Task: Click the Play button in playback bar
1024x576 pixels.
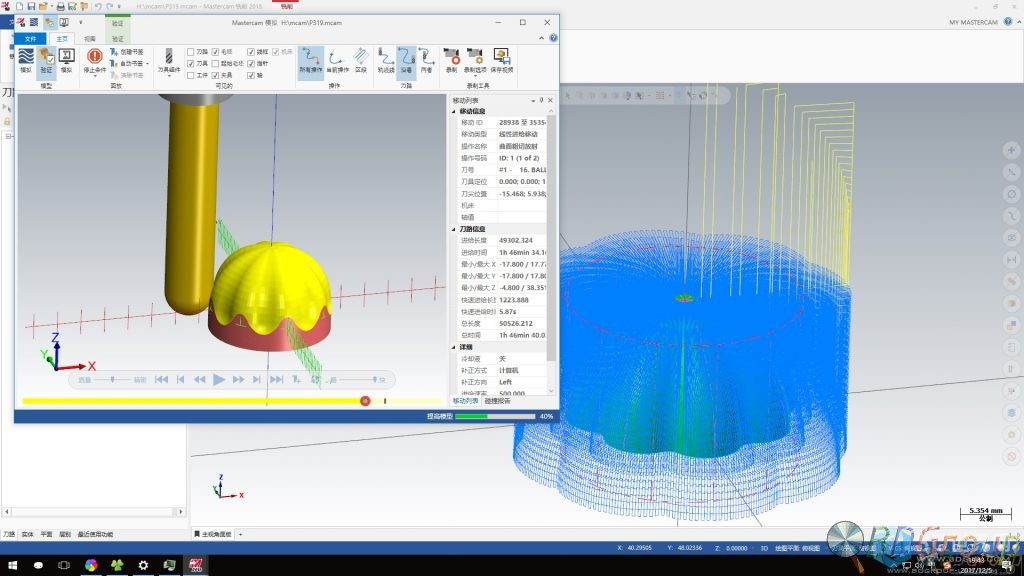Action: coord(219,379)
